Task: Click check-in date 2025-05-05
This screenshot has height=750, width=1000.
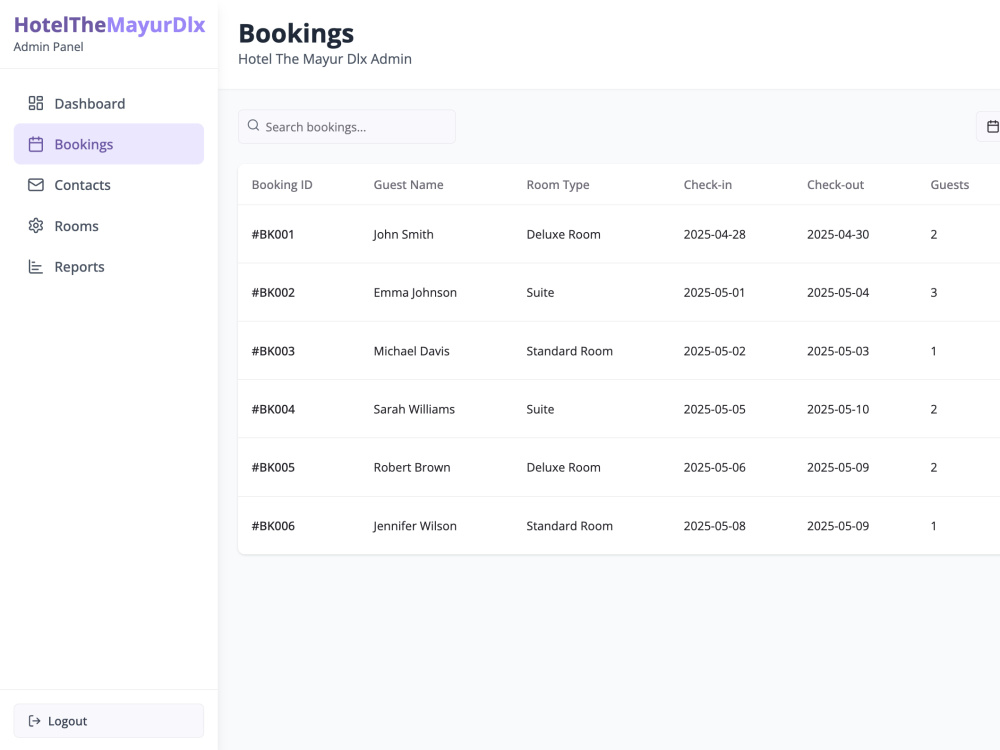Action: click(x=714, y=409)
